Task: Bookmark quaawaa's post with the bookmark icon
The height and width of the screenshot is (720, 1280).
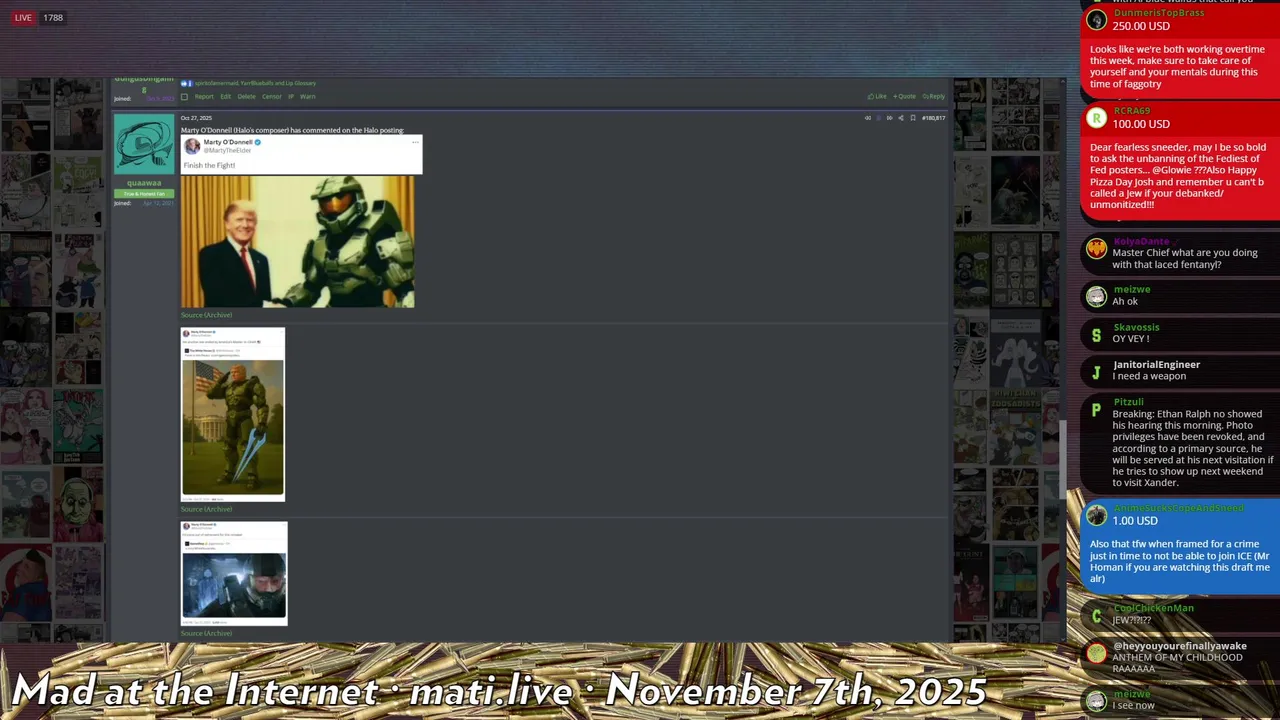Action: 912,118
